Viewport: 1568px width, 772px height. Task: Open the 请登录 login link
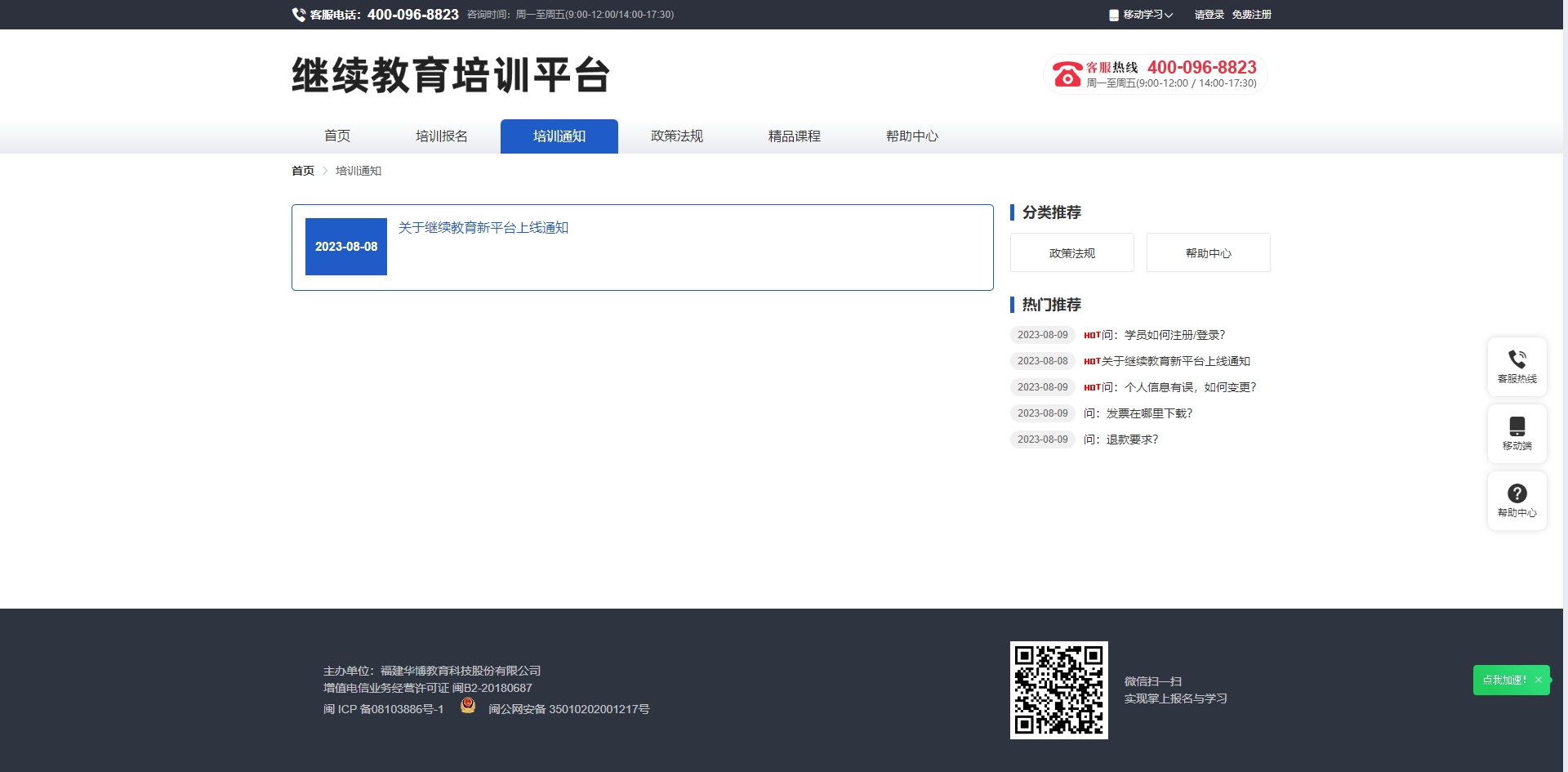pos(1209,15)
